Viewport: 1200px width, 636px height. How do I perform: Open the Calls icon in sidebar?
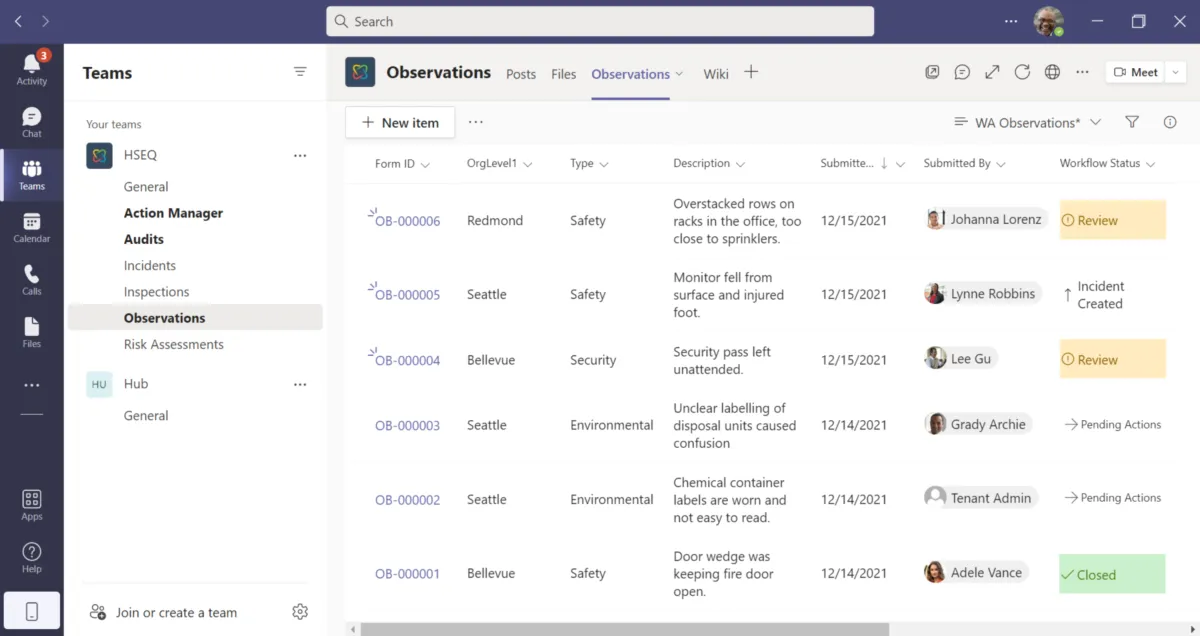pos(31,279)
